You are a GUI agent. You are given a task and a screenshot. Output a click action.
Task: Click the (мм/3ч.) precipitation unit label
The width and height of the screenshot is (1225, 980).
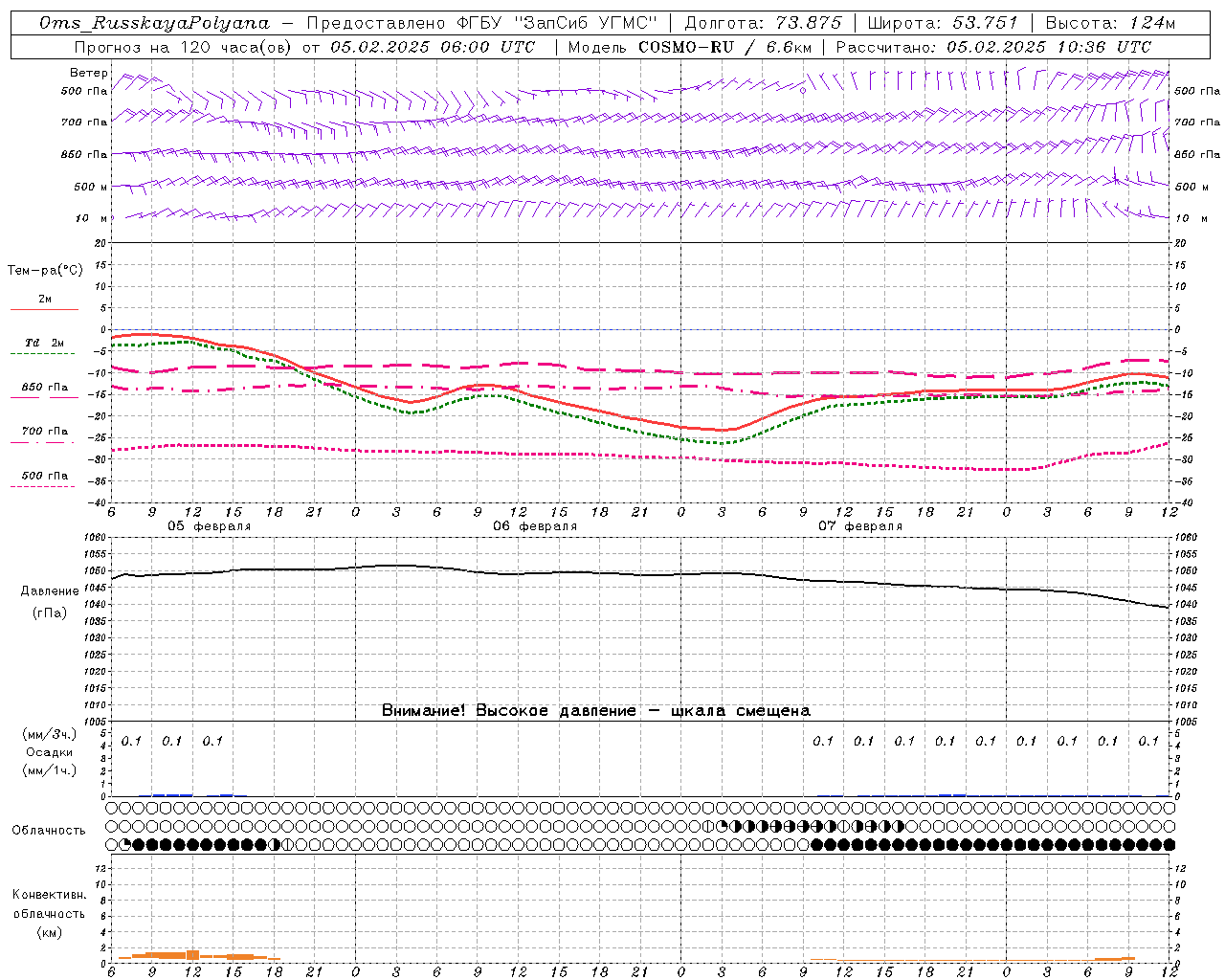49,734
